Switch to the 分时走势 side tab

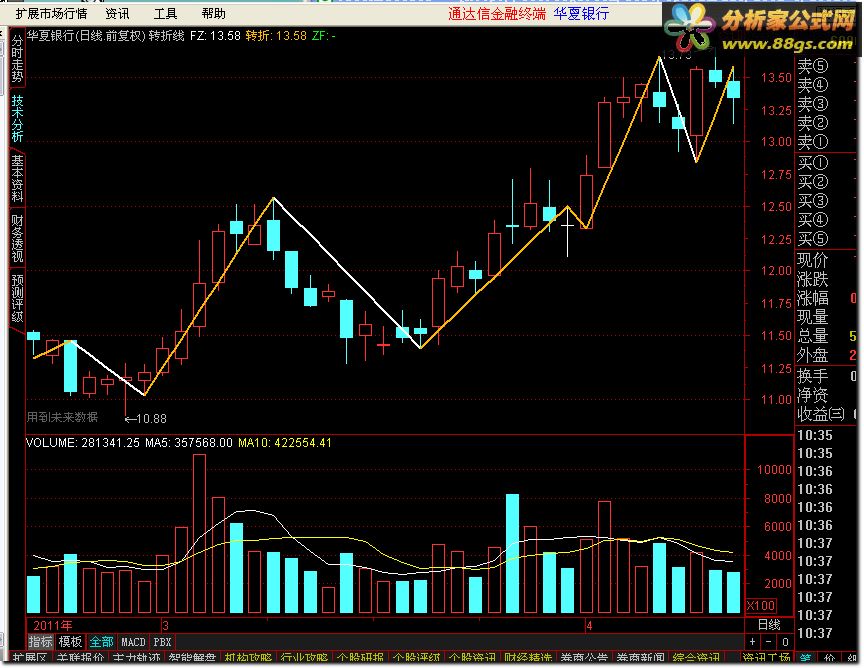[17, 58]
